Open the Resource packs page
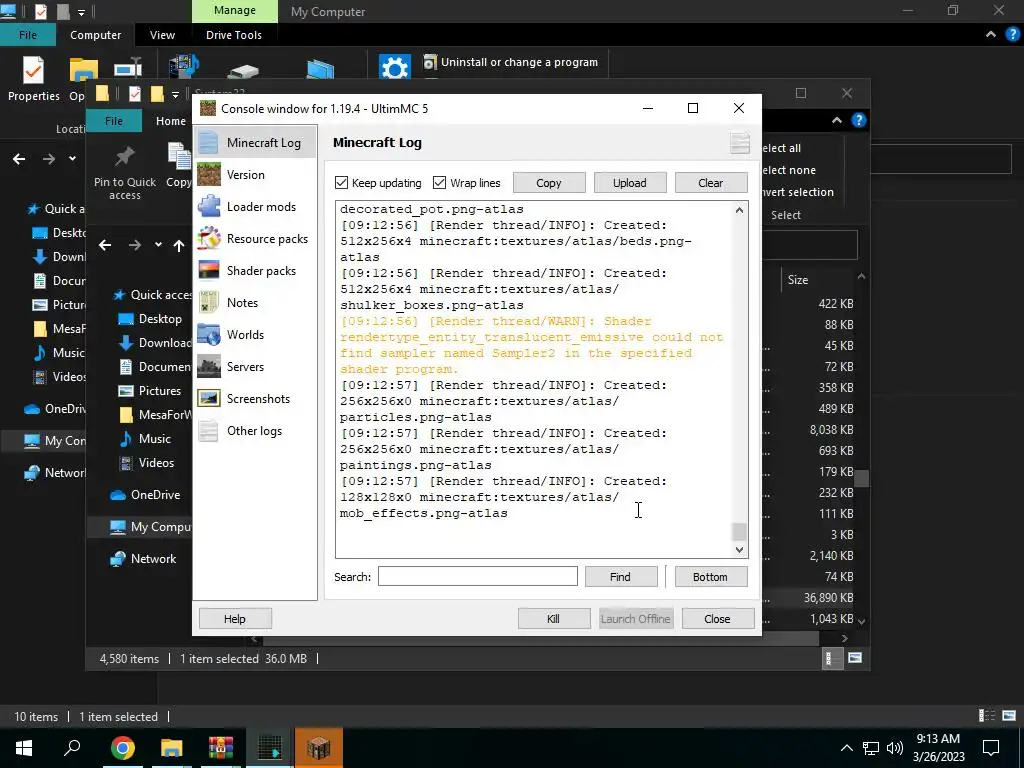 255,238
